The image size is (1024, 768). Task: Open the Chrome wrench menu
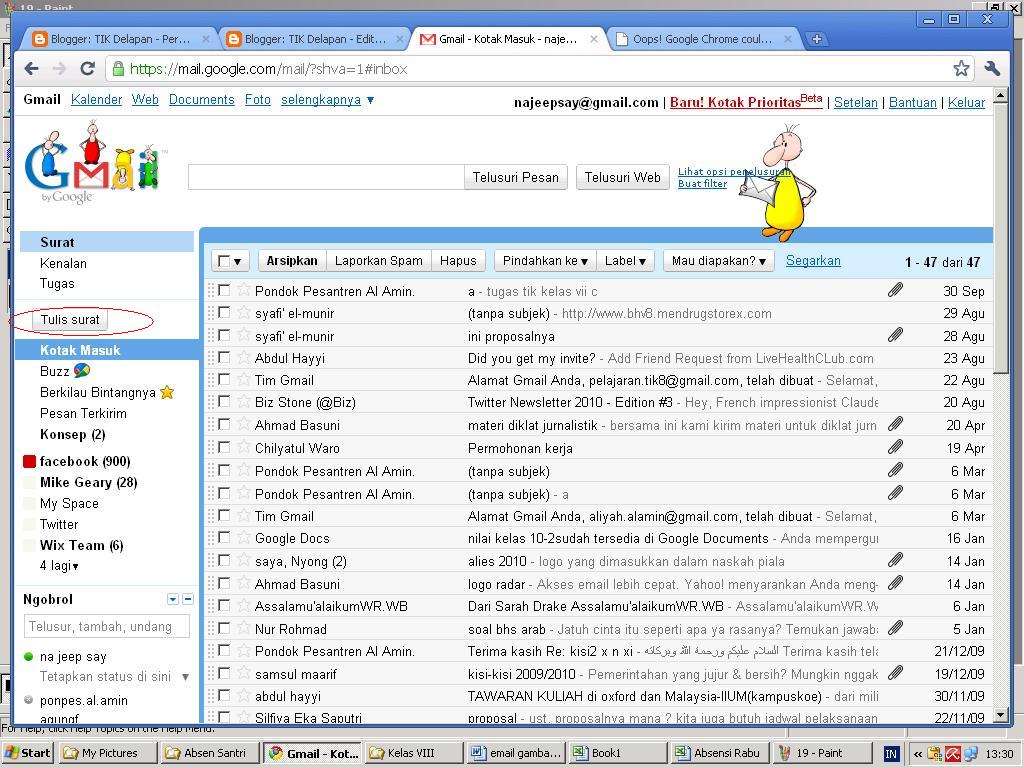coord(992,69)
